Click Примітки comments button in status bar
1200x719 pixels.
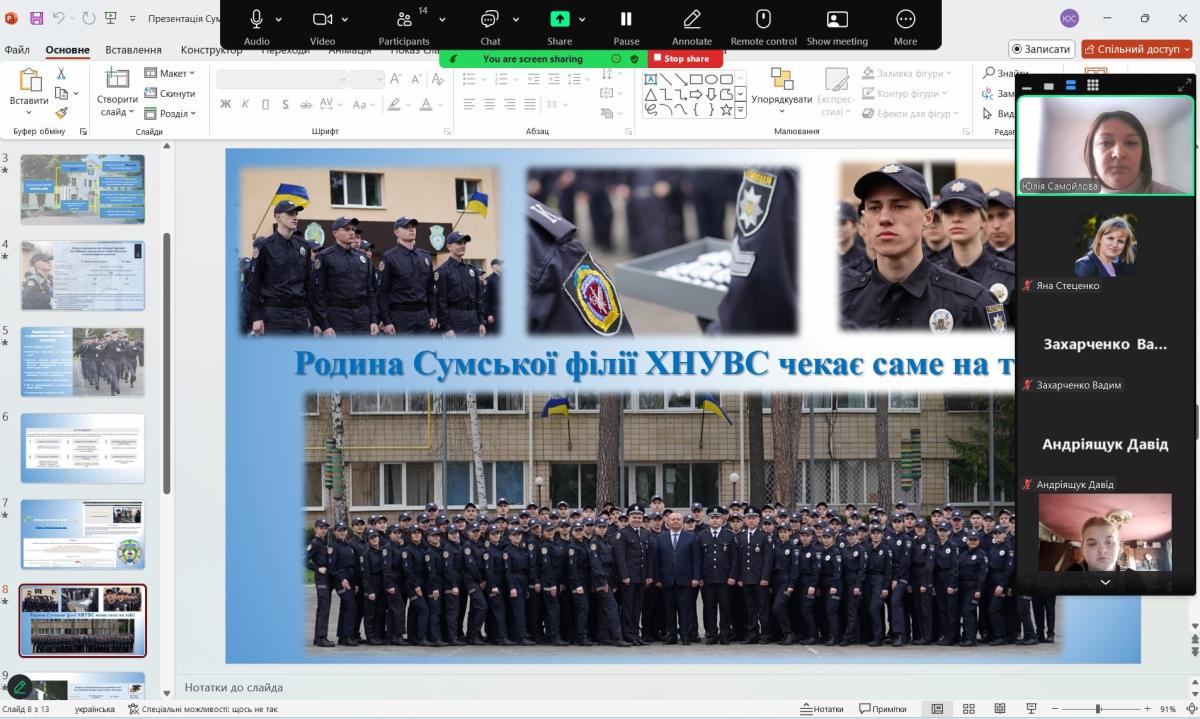883,709
